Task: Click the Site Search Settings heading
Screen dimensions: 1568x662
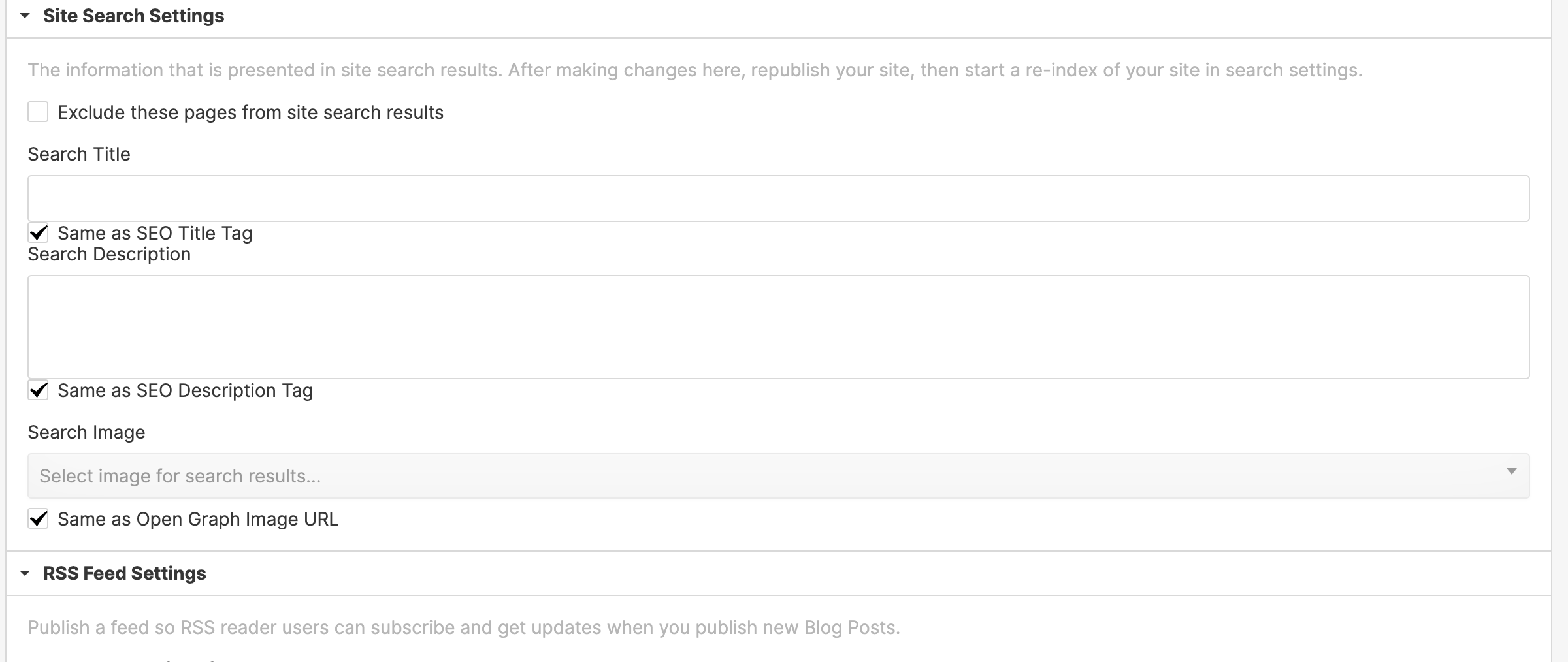Action: (x=133, y=16)
